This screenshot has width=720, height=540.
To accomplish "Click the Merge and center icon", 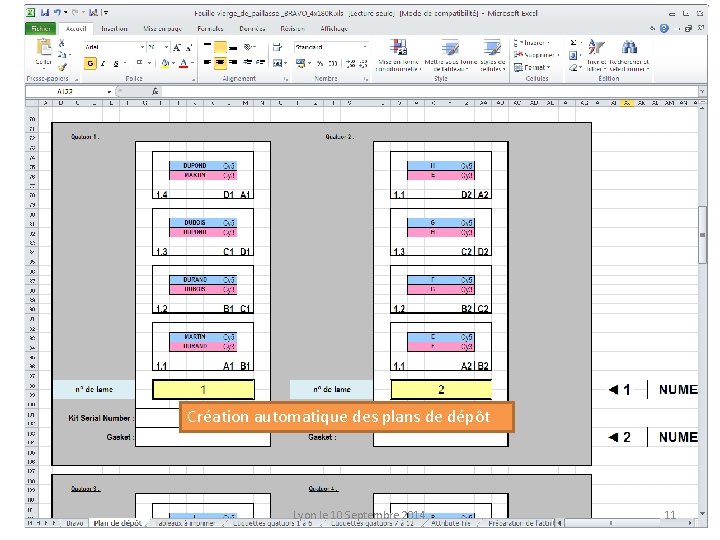I will (x=278, y=63).
